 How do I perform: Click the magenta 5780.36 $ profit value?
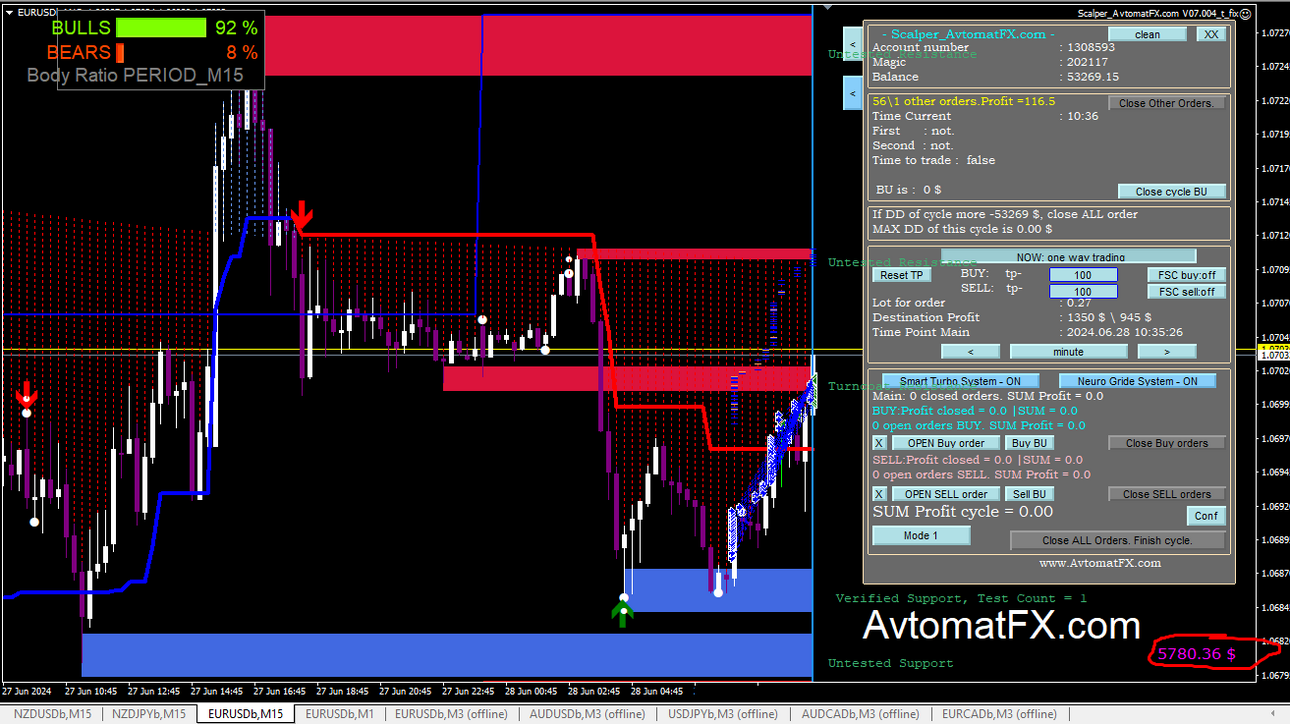1196,654
